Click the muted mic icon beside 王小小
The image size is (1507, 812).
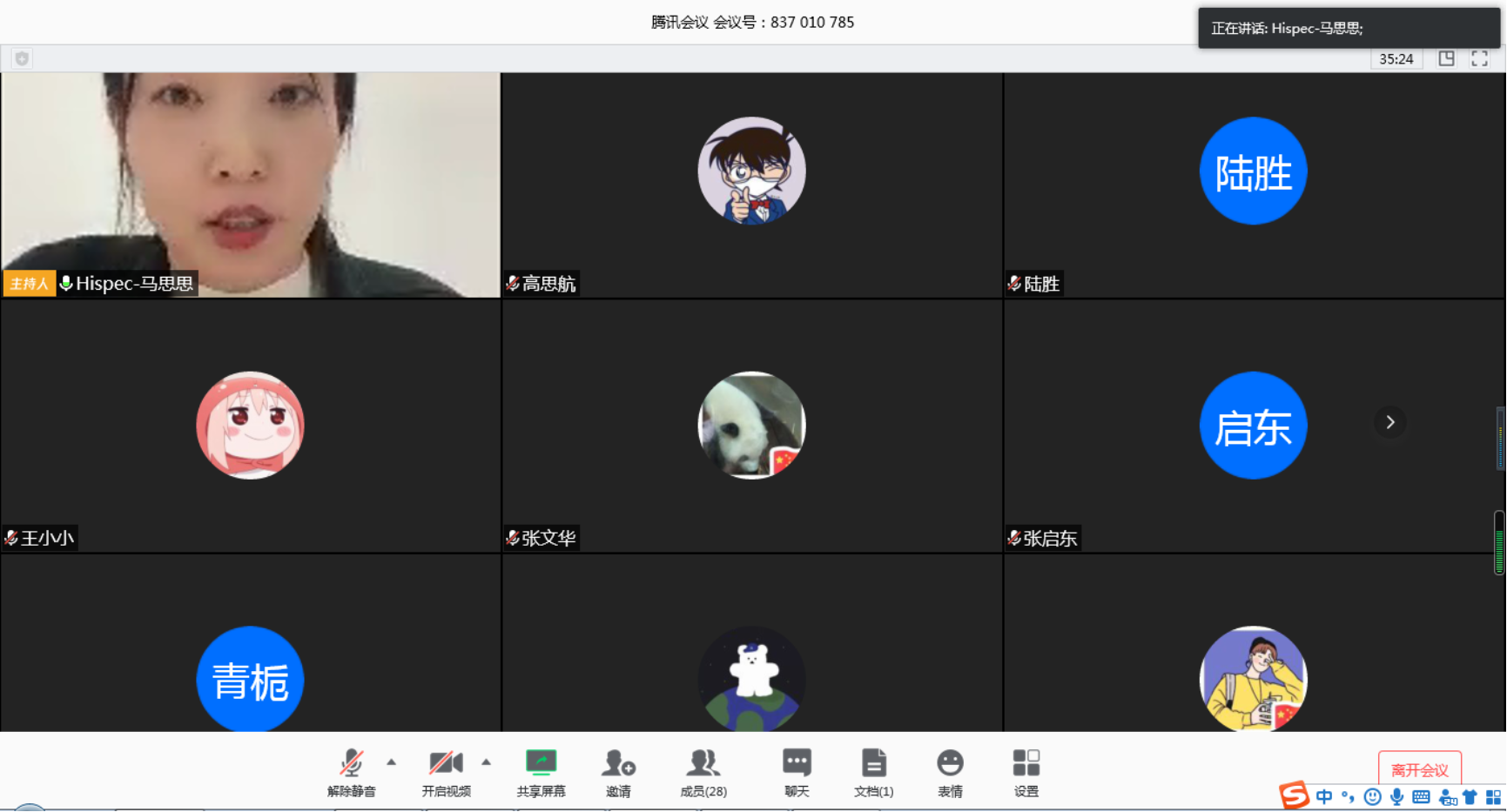point(11,538)
